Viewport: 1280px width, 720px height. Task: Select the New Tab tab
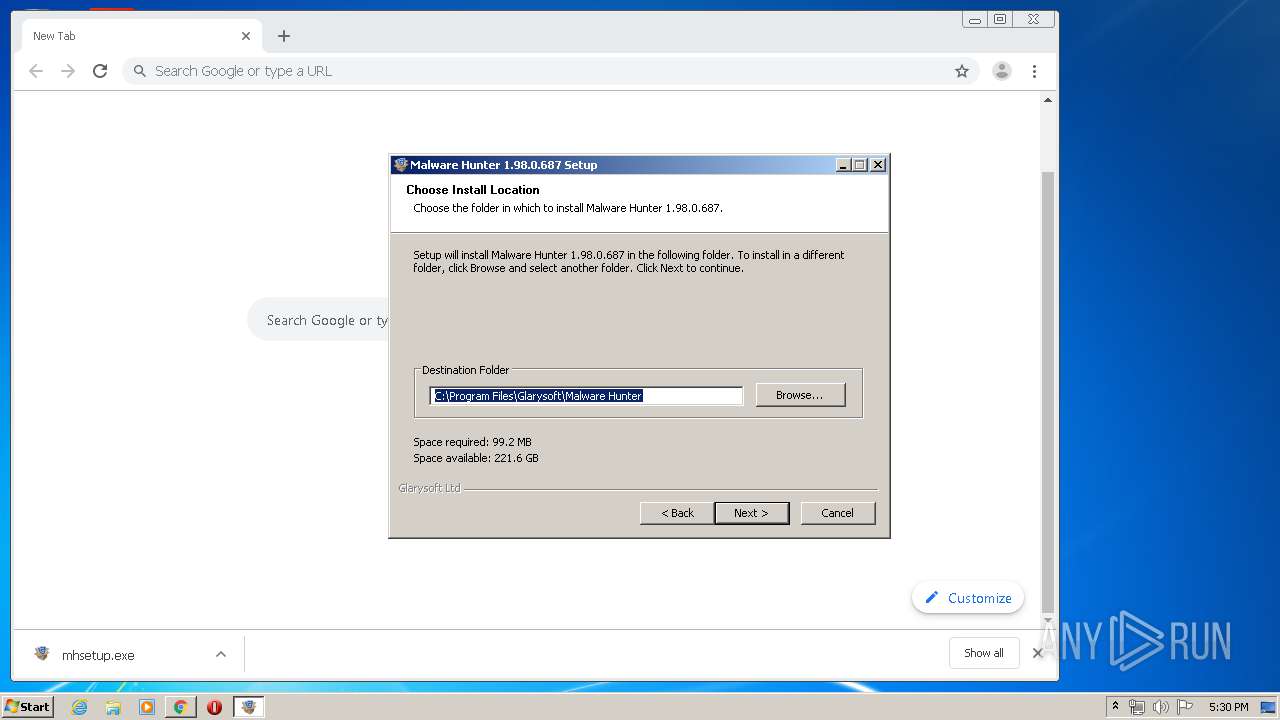pos(142,36)
